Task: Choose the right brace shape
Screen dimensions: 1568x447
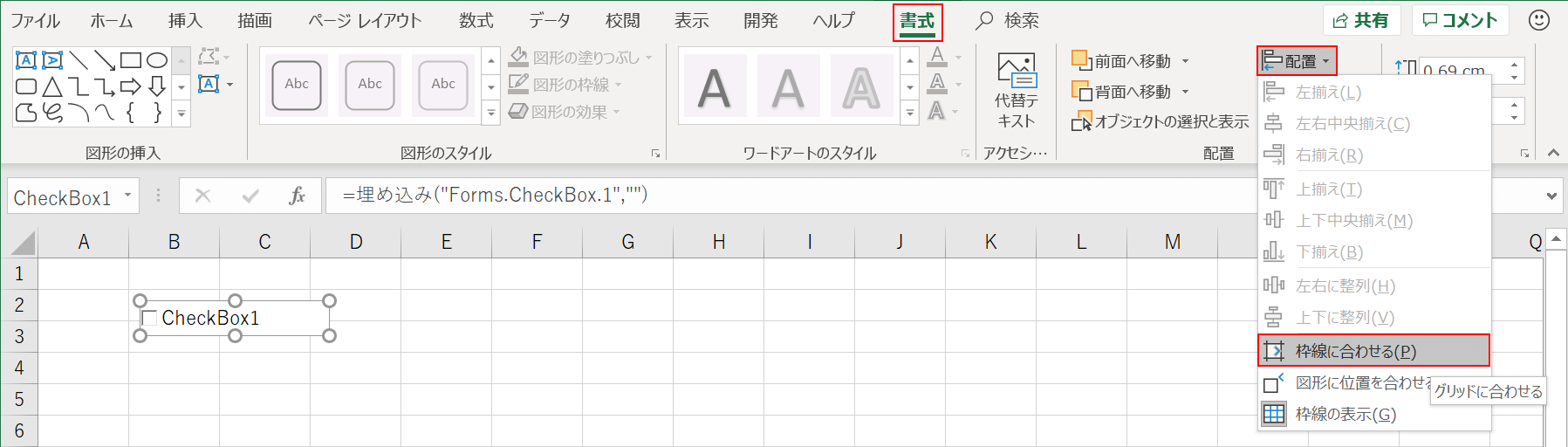Action: coord(157,113)
